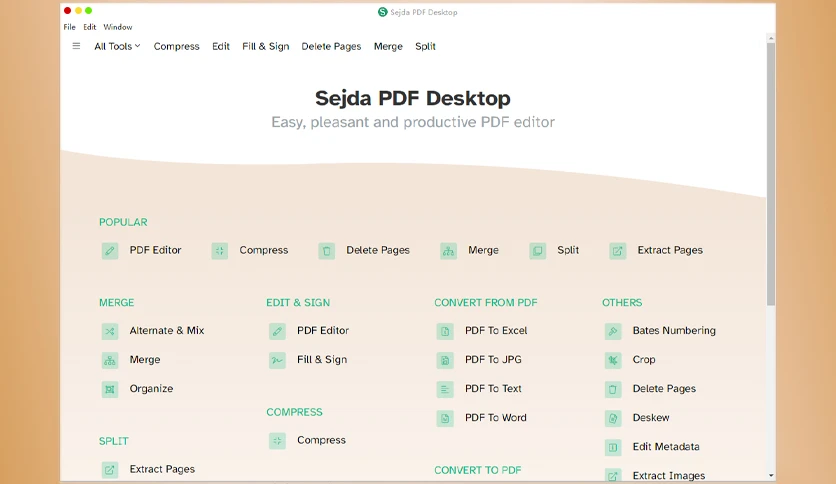Click the PDF Editor icon in Edit & Sign
This screenshot has width=836, height=484.
click(x=277, y=331)
